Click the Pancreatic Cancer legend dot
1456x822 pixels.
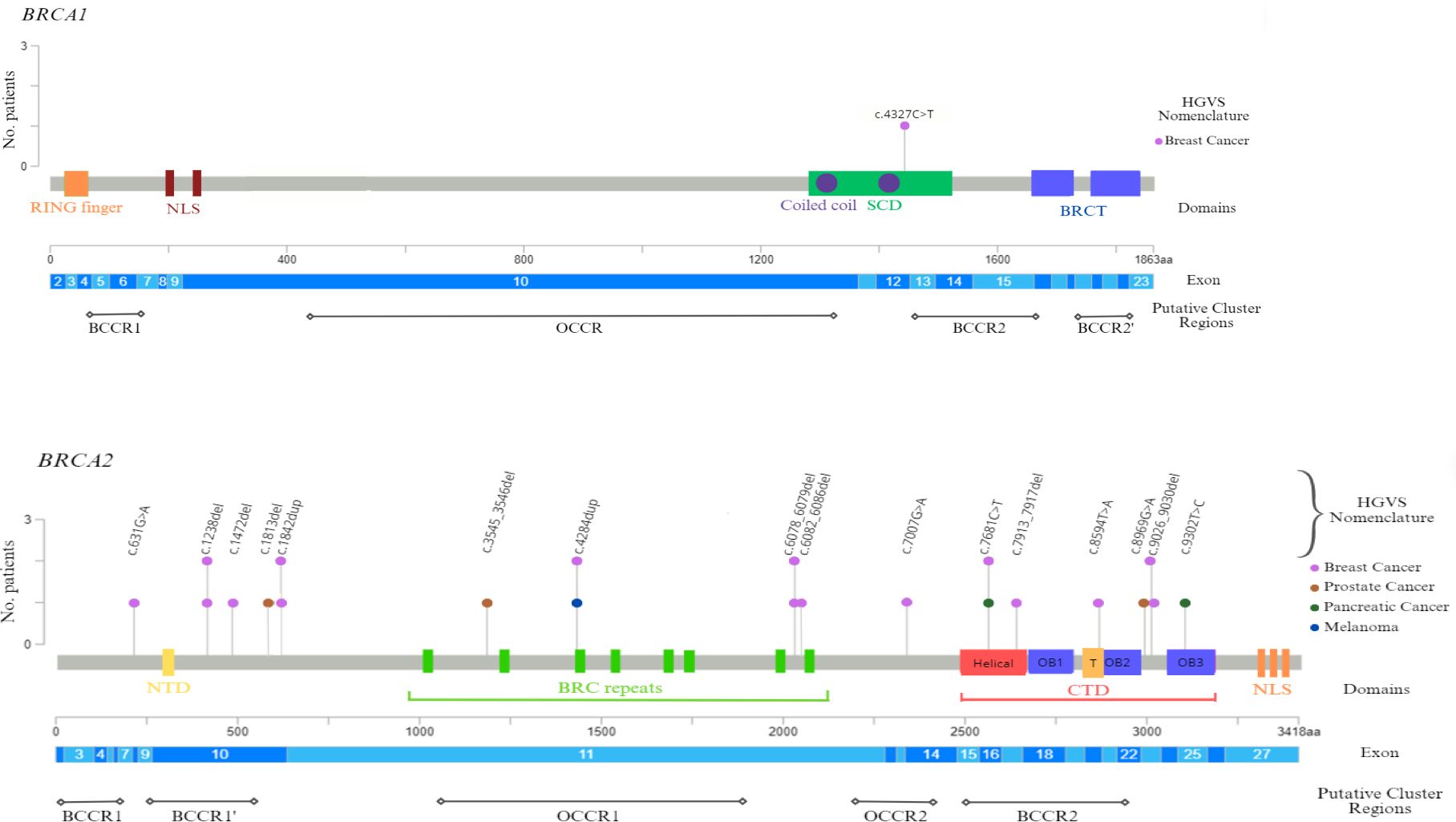coord(1314,608)
